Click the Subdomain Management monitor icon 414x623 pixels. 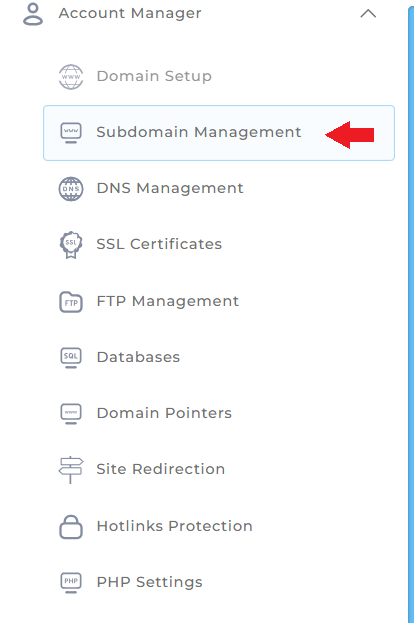click(71, 133)
